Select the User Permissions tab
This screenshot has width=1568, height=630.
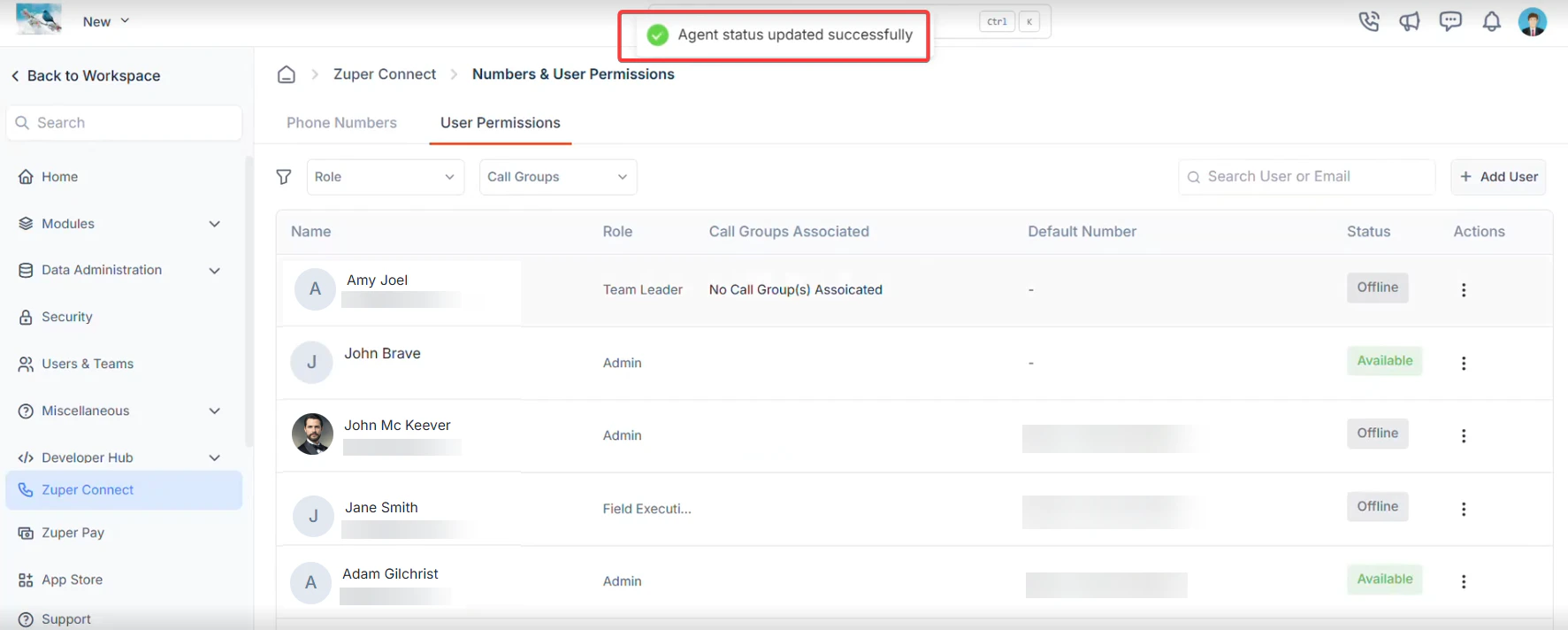coord(501,123)
